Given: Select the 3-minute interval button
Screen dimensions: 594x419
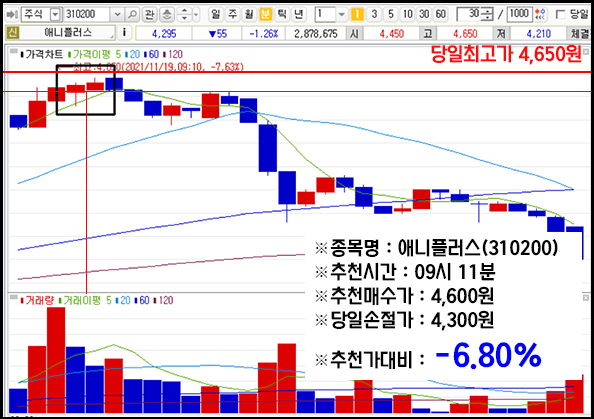Looking at the screenshot, I should (374, 14).
